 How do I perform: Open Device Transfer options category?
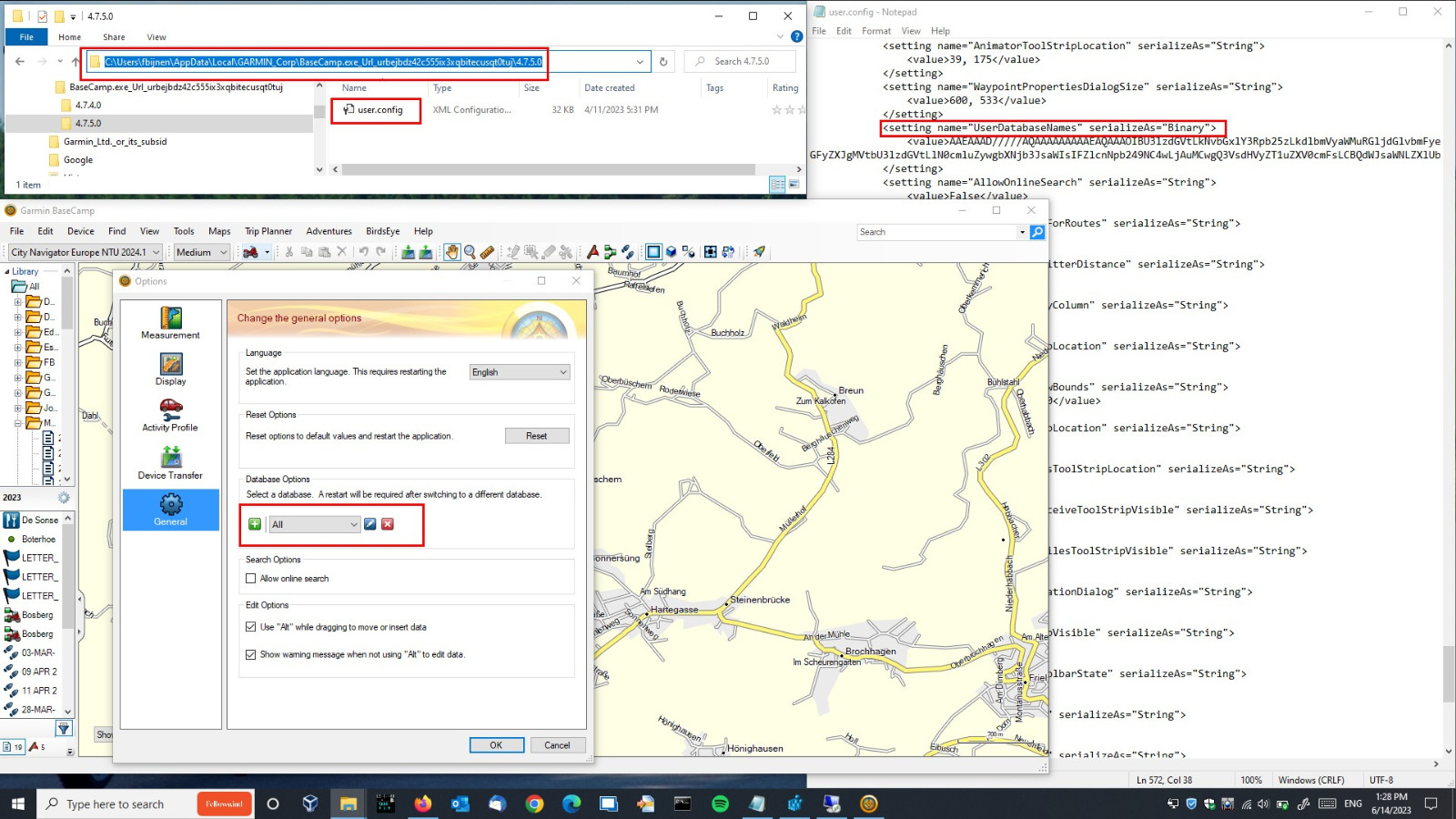pyautogui.click(x=170, y=462)
